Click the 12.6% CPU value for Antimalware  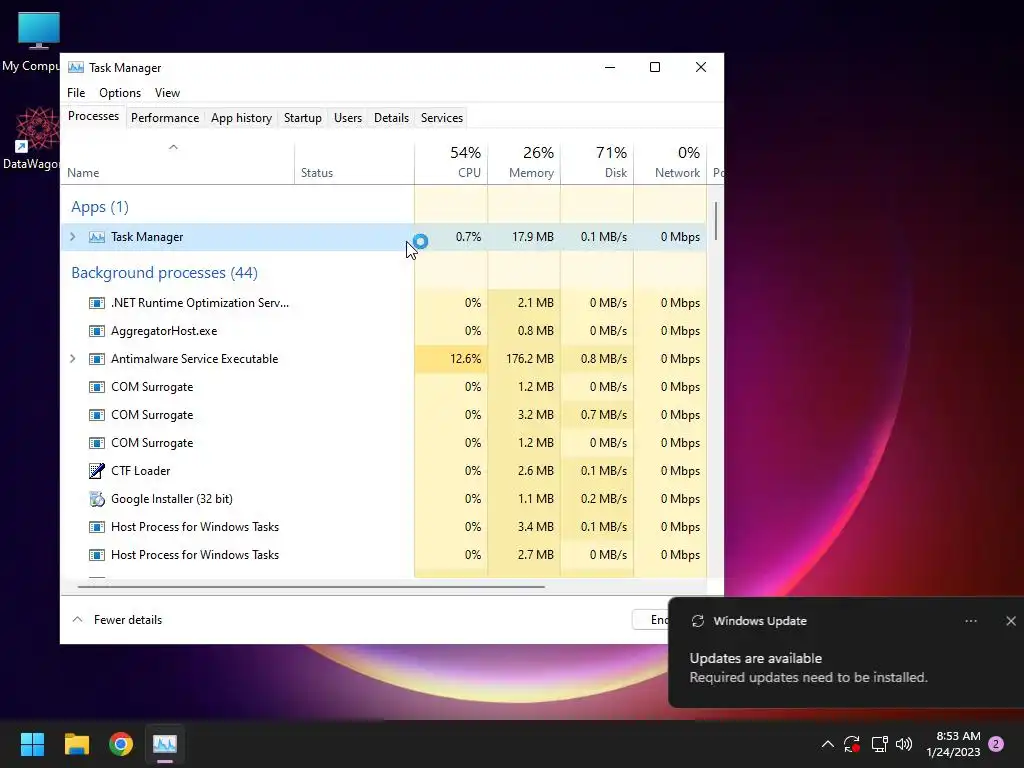coord(466,359)
